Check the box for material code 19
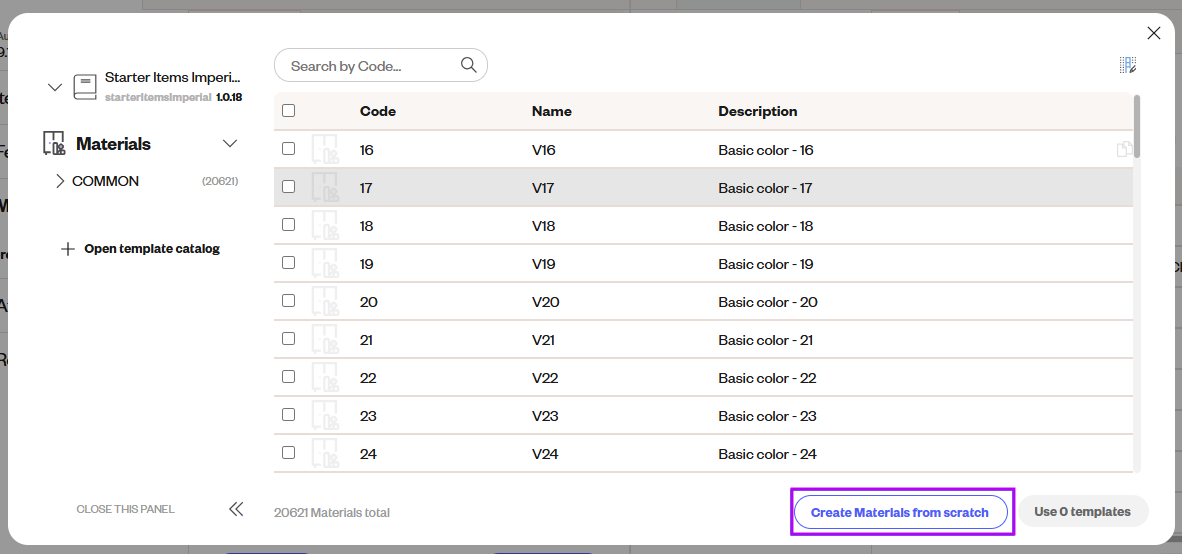 pos(288,262)
